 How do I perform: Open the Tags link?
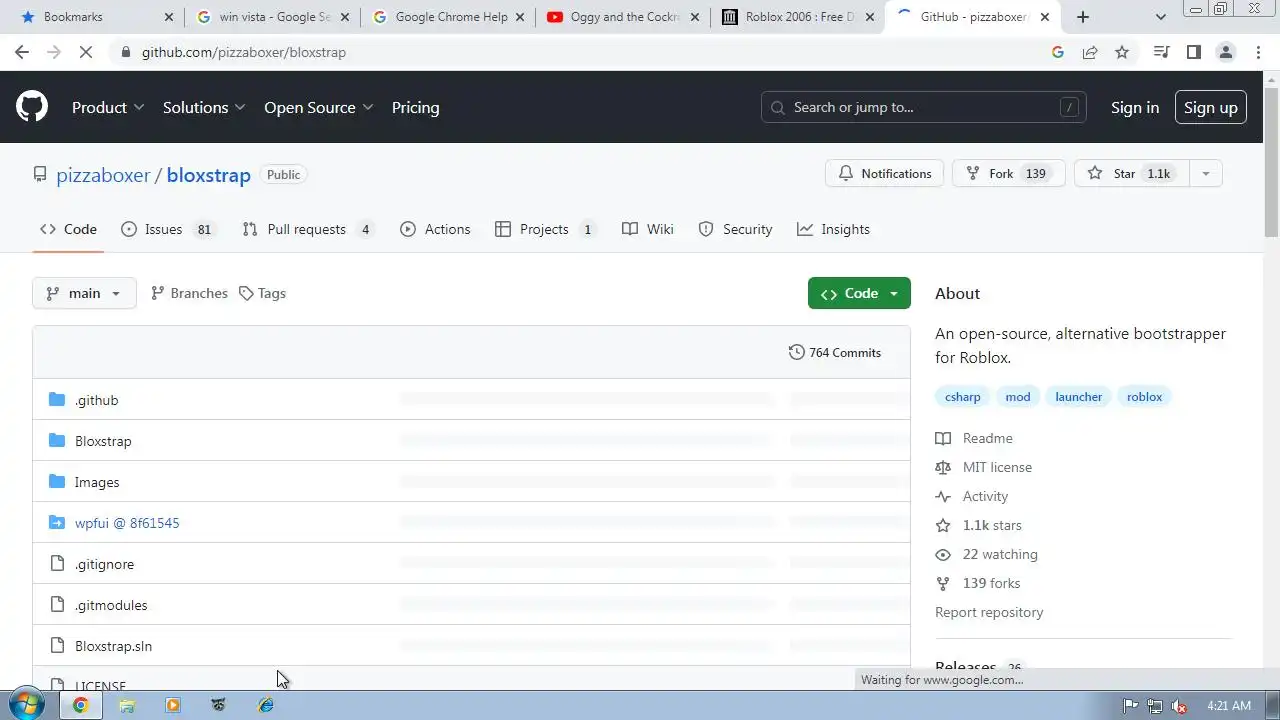pos(262,293)
